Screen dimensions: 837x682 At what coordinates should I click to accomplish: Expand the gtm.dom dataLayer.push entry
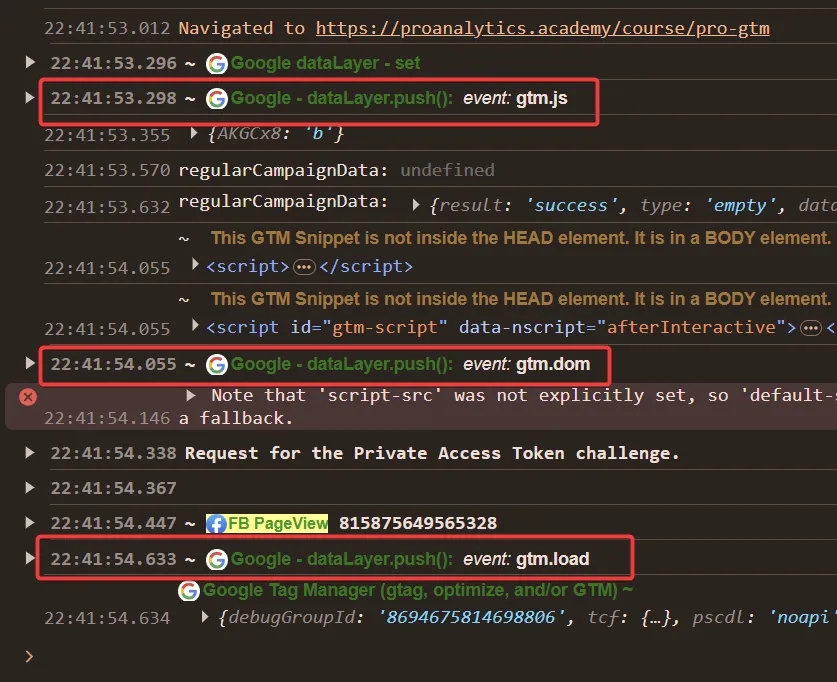[x=30, y=363]
